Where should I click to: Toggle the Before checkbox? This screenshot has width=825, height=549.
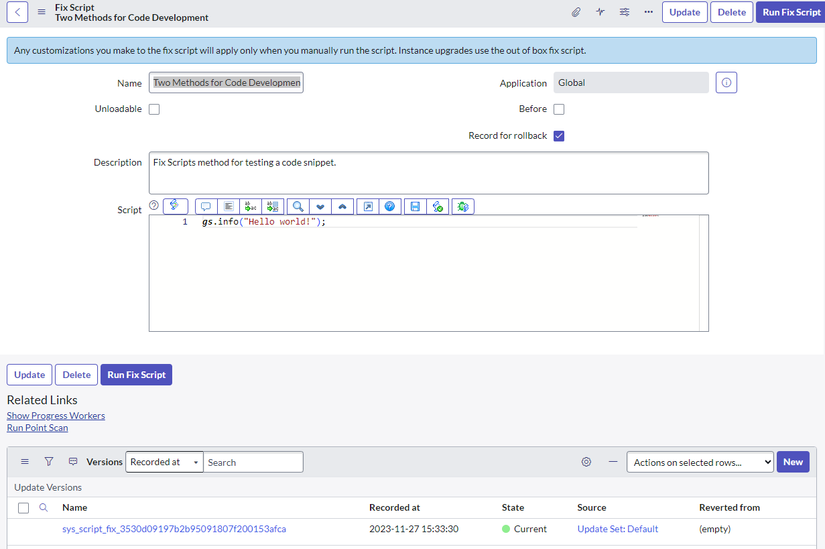(x=559, y=109)
